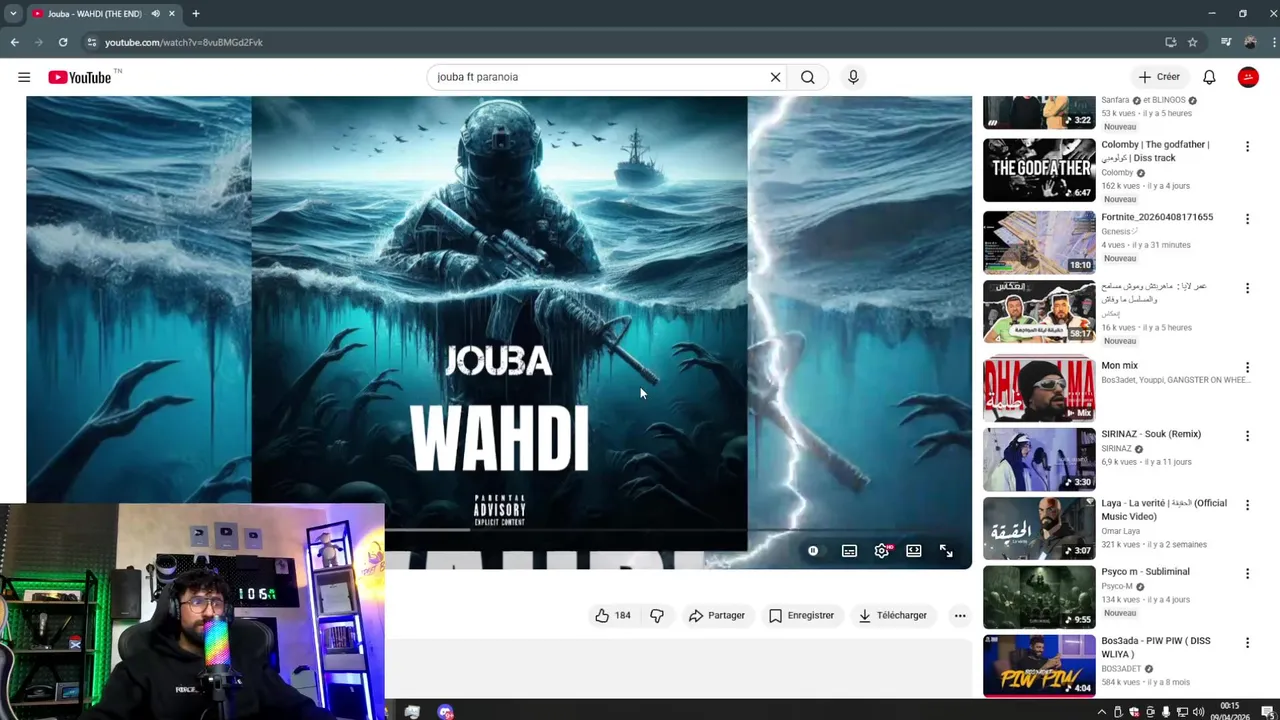
Task: Like the video with 184 likes
Action: click(x=613, y=615)
